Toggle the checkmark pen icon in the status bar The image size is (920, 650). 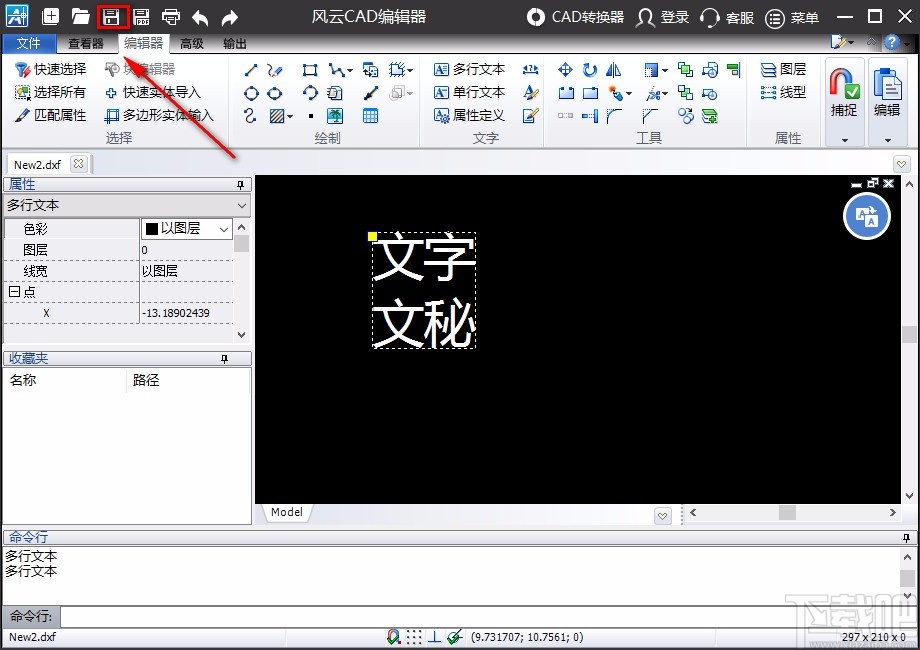click(x=455, y=637)
